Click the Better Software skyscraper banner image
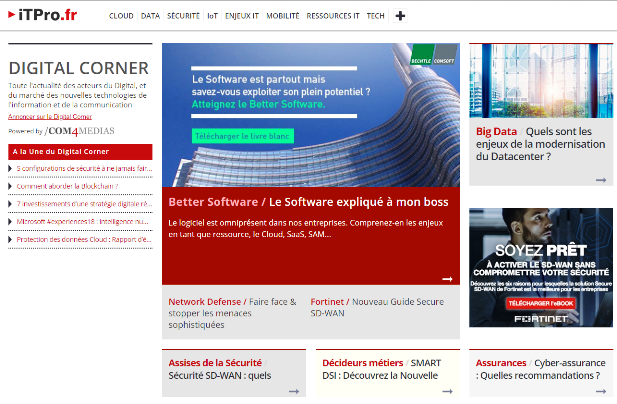Screen dimensions: 617x404 pyautogui.click(x=311, y=115)
